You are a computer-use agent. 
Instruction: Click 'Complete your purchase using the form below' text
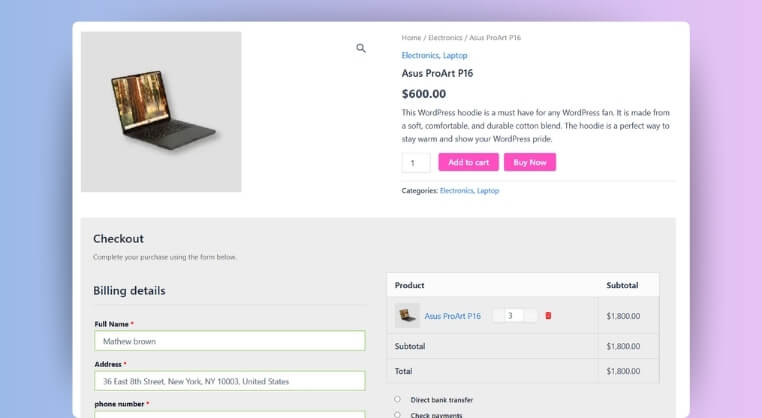[x=164, y=257]
